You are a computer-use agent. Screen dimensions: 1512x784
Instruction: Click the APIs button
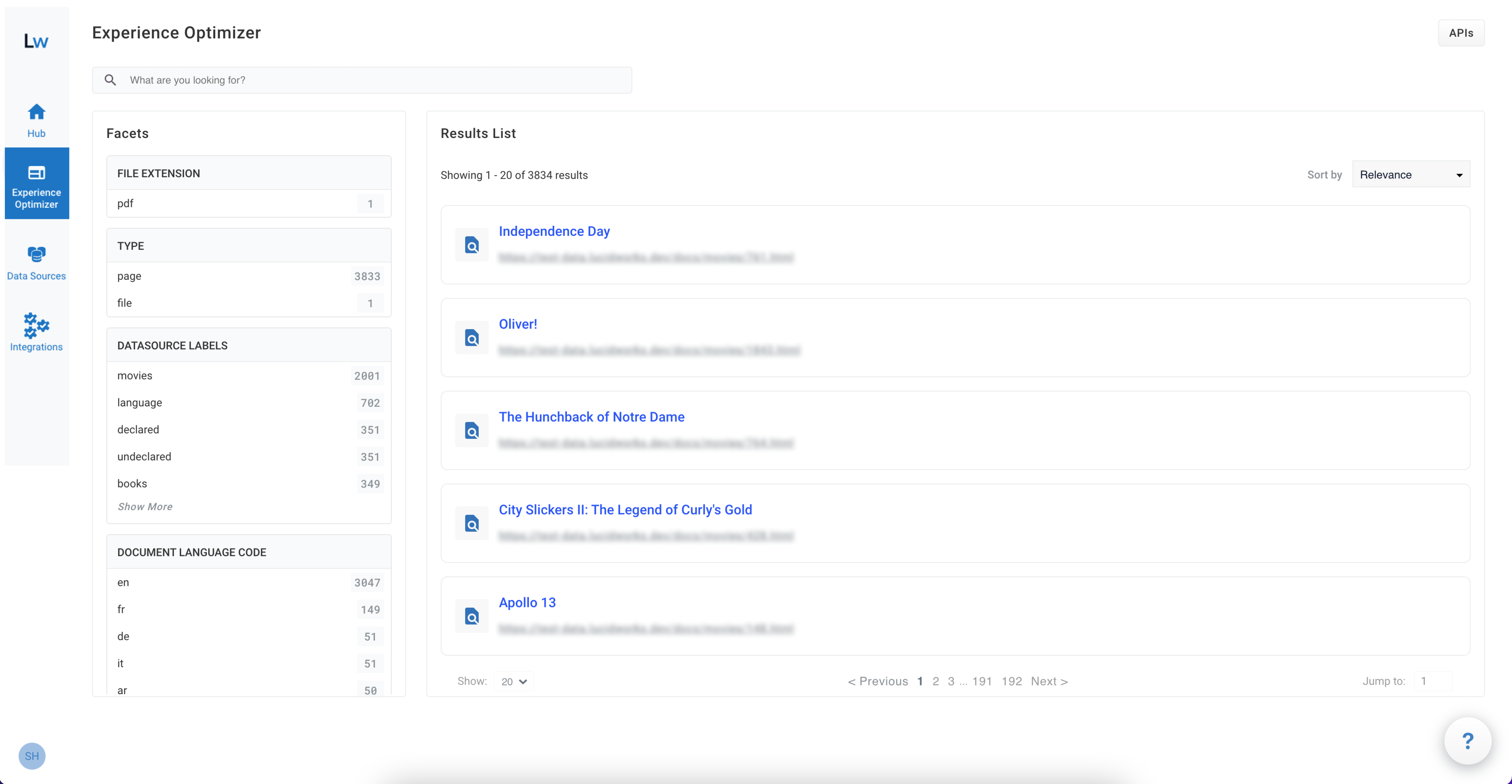click(x=1461, y=32)
